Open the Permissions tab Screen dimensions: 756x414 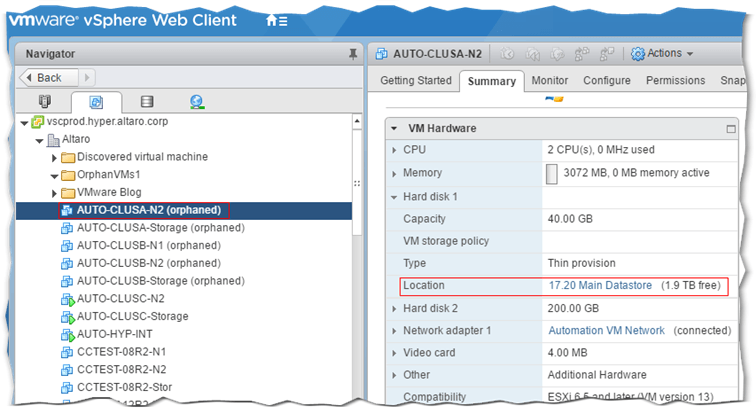pos(675,80)
